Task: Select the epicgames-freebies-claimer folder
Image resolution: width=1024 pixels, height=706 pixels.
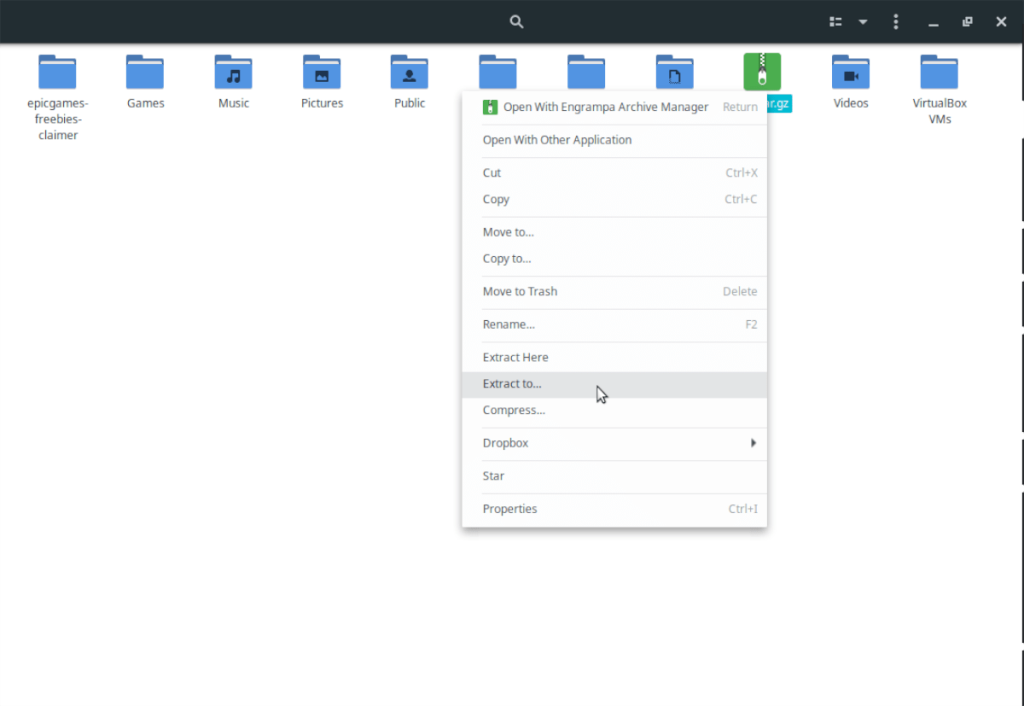Action: pos(57,73)
